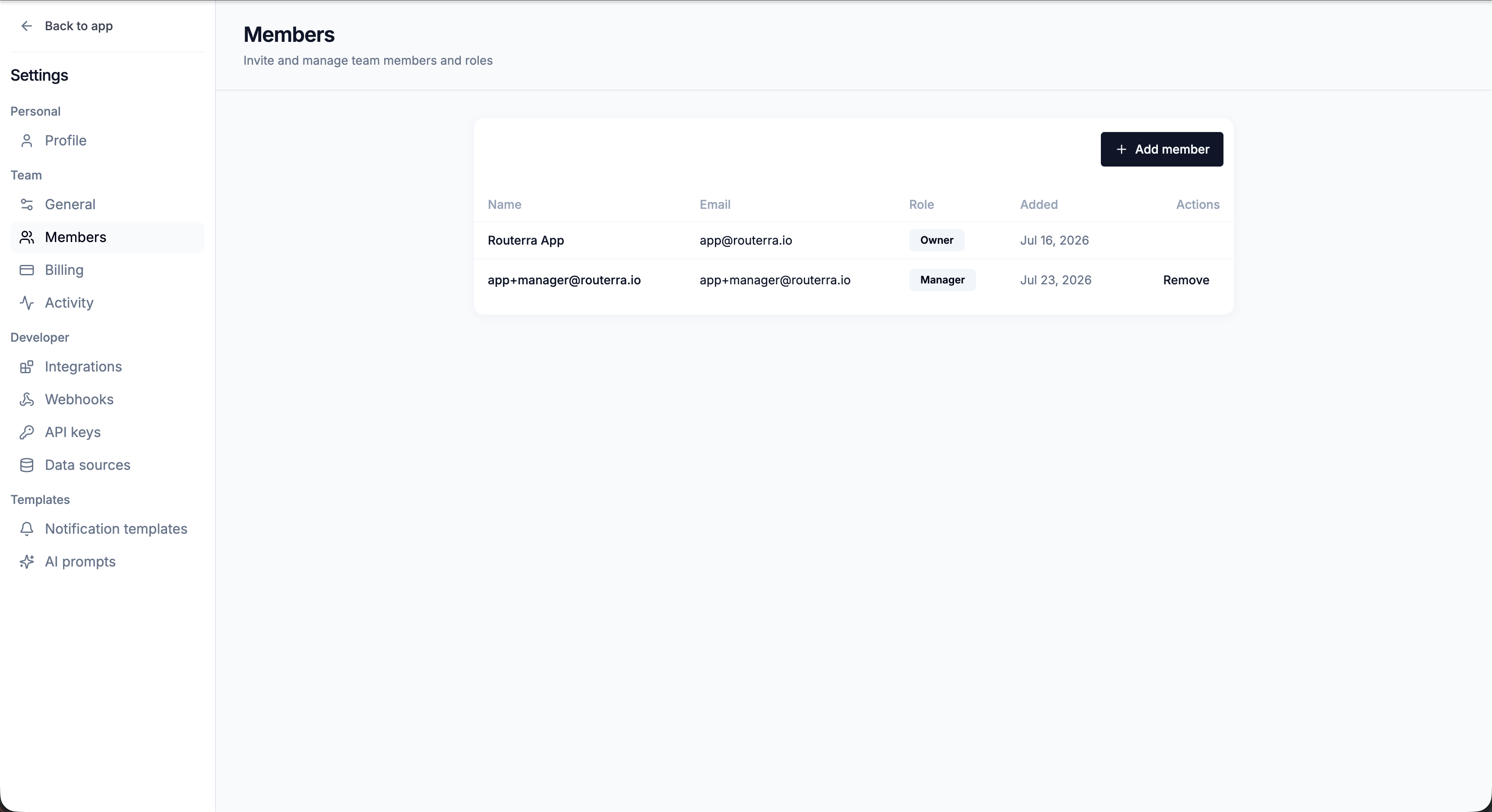Click the Billing card icon
This screenshot has width=1492, height=812.
27,270
